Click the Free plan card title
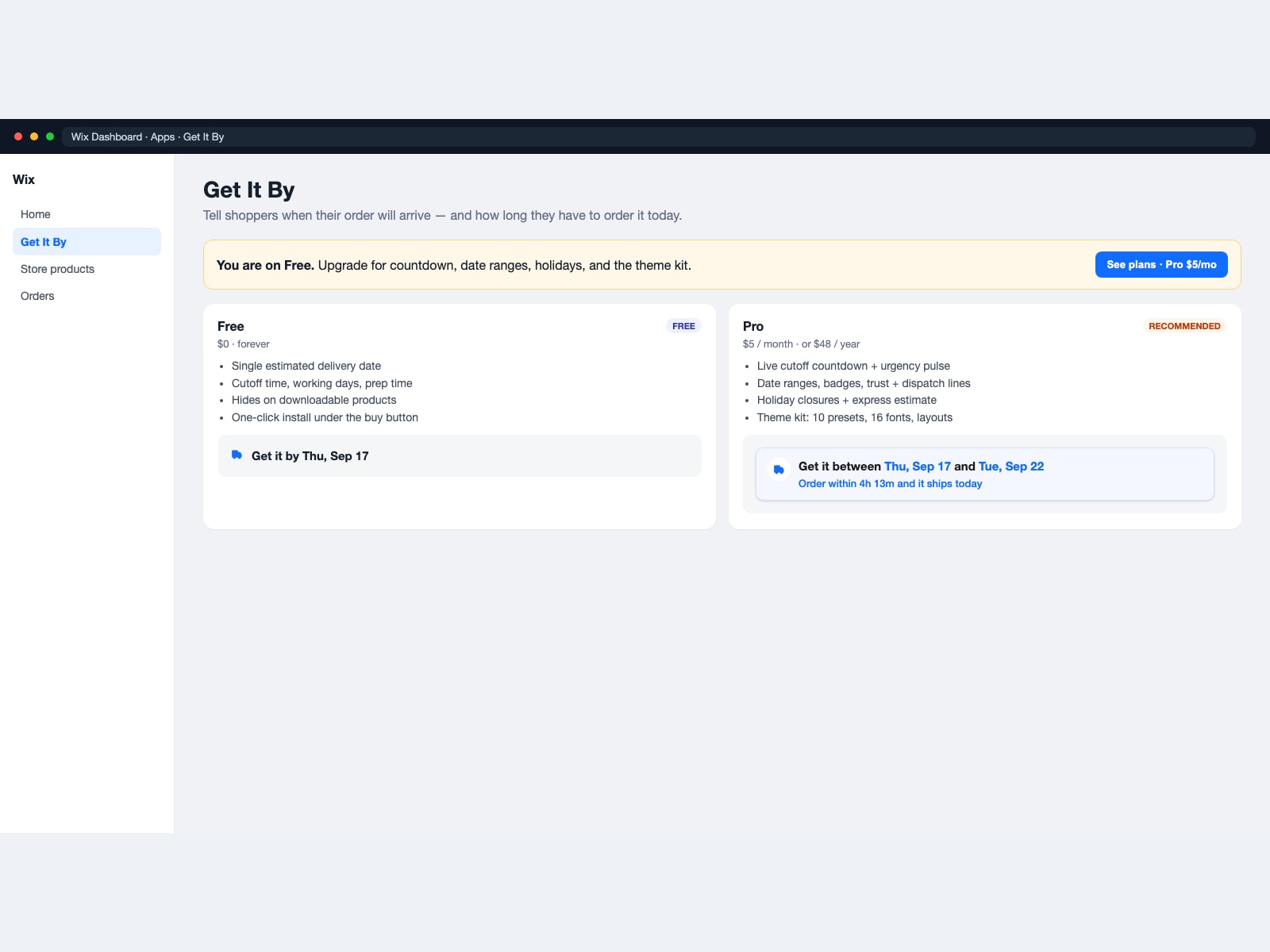The width and height of the screenshot is (1270, 952). (x=231, y=326)
